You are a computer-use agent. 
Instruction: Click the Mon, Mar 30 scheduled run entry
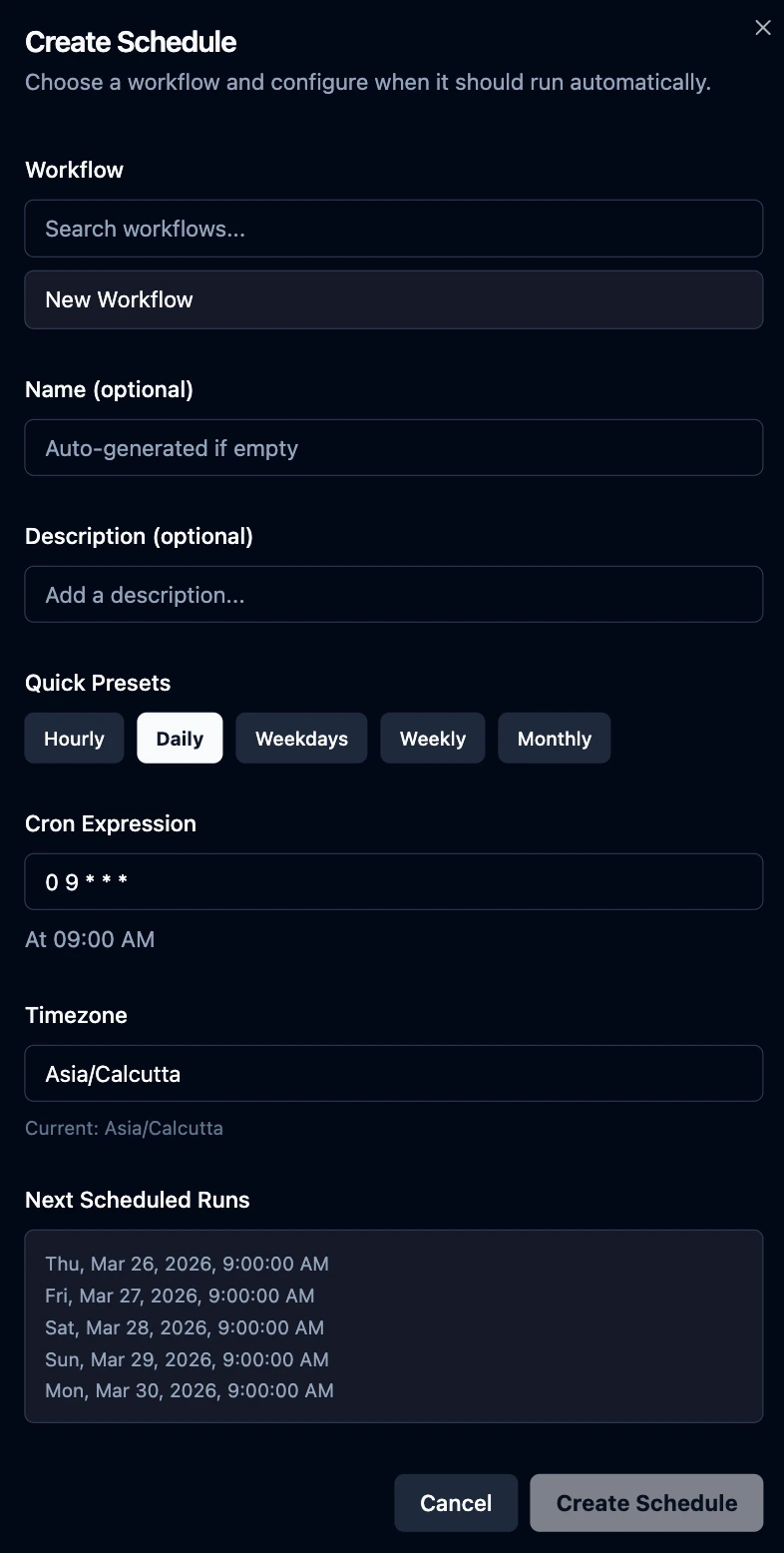click(x=190, y=1390)
